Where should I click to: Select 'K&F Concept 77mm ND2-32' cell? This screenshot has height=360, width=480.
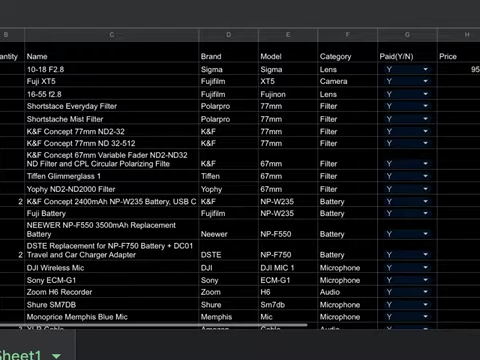click(112, 131)
